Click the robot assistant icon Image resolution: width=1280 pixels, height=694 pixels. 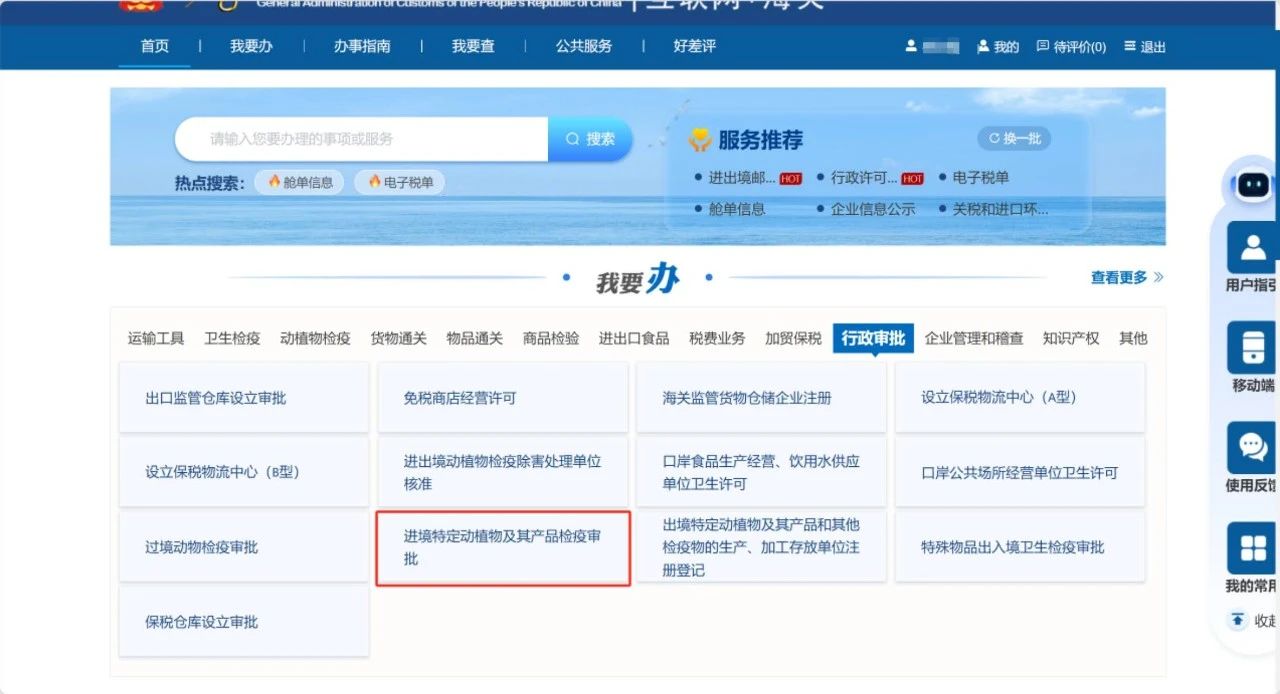(1253, 185)
